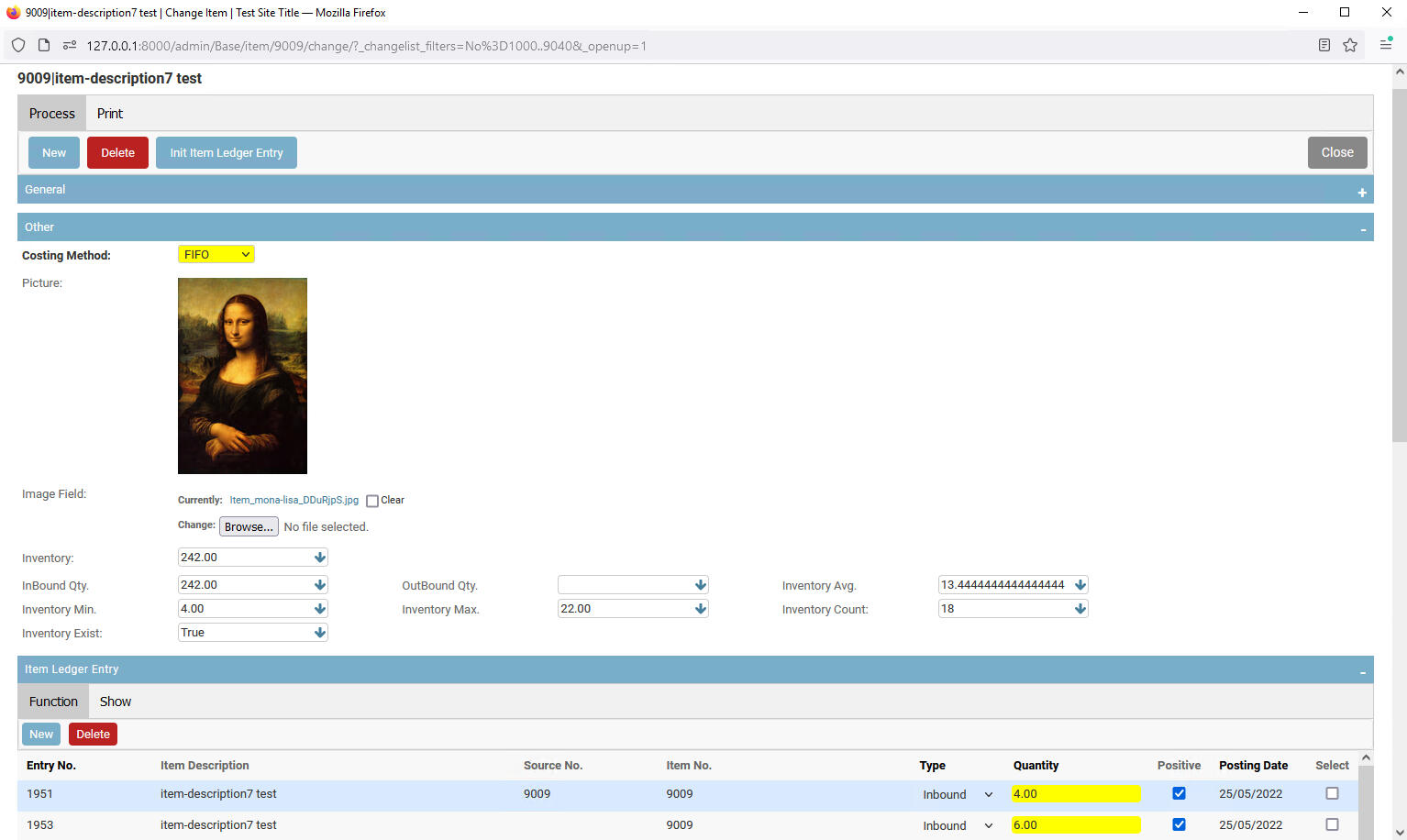Expand the General section
Image resolution: width=1407 pixels, height=840 pixels.
pyautogui.click(x=1362, y=192)
